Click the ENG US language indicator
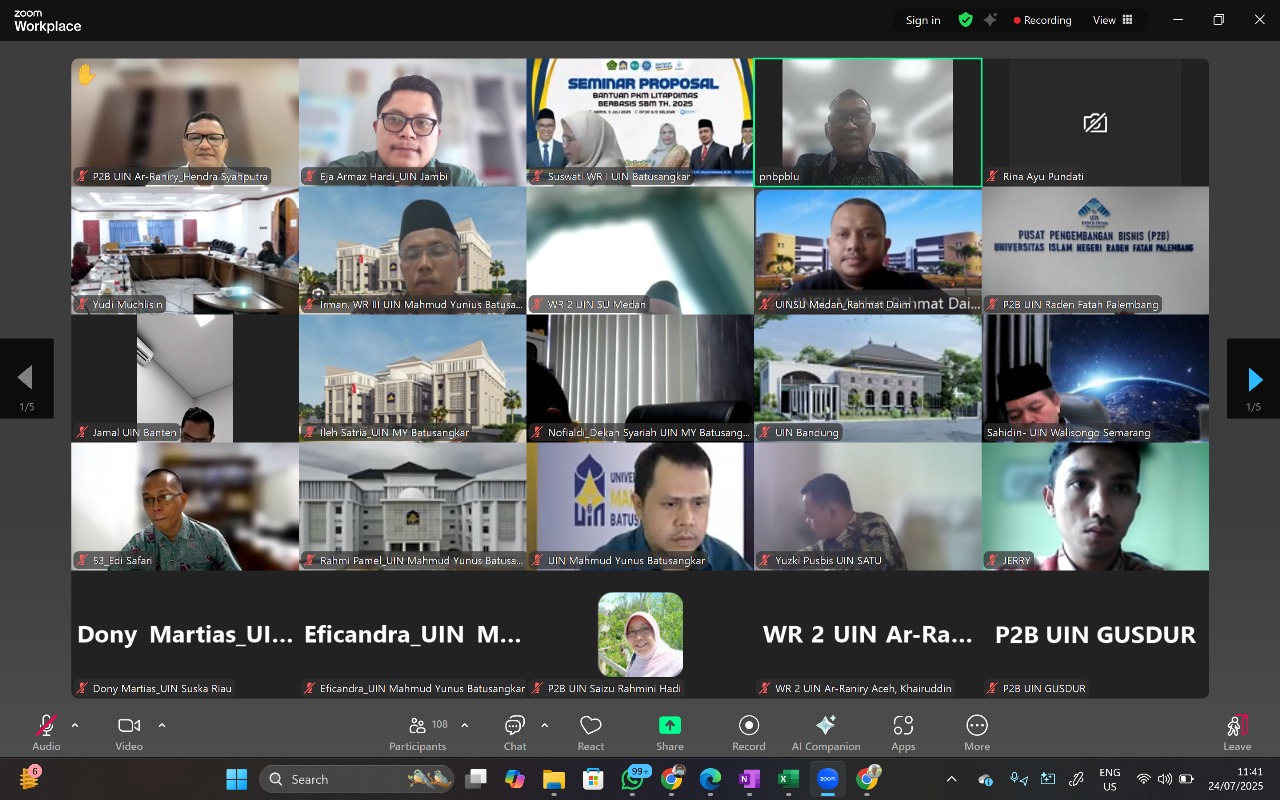The width and height of the screenshot is (1280, 800). point(1110,779)
